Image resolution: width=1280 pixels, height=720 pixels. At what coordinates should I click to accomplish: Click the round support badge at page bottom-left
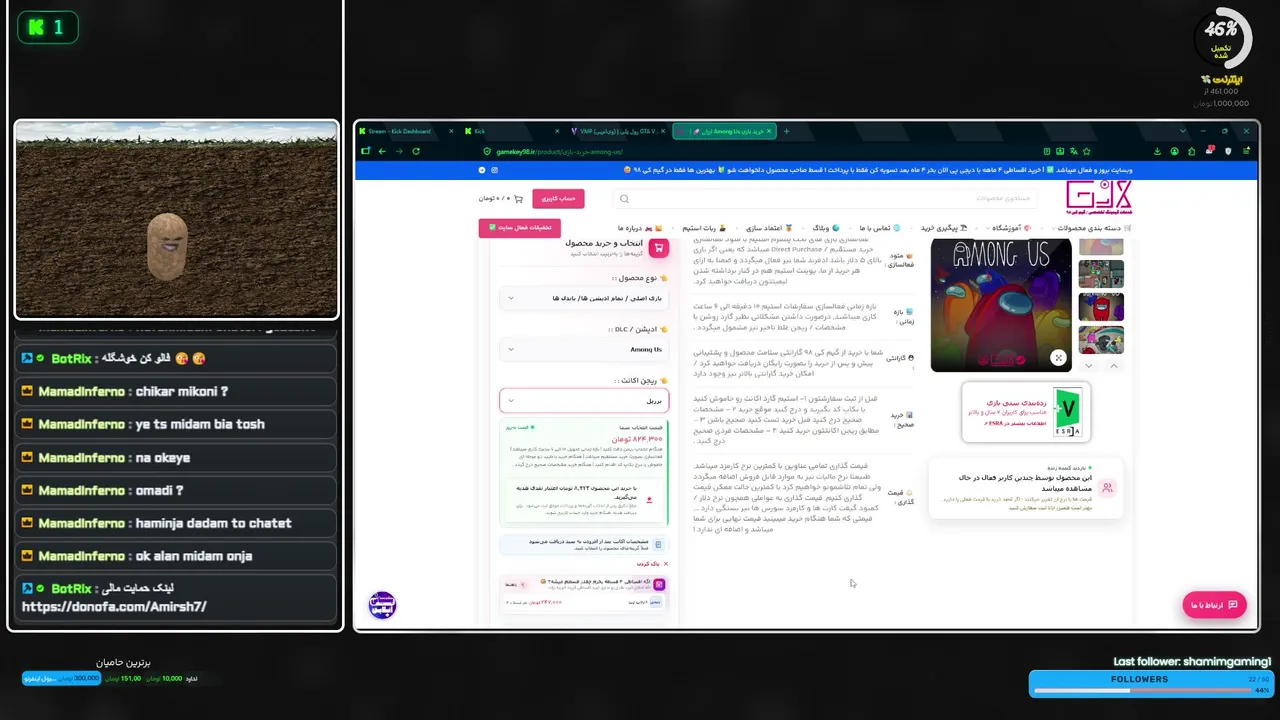pos(383,605)
